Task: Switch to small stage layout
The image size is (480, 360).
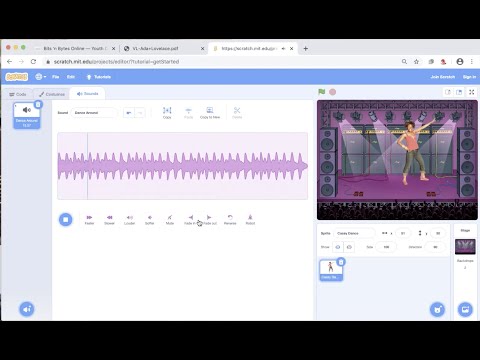Action: 448,92
